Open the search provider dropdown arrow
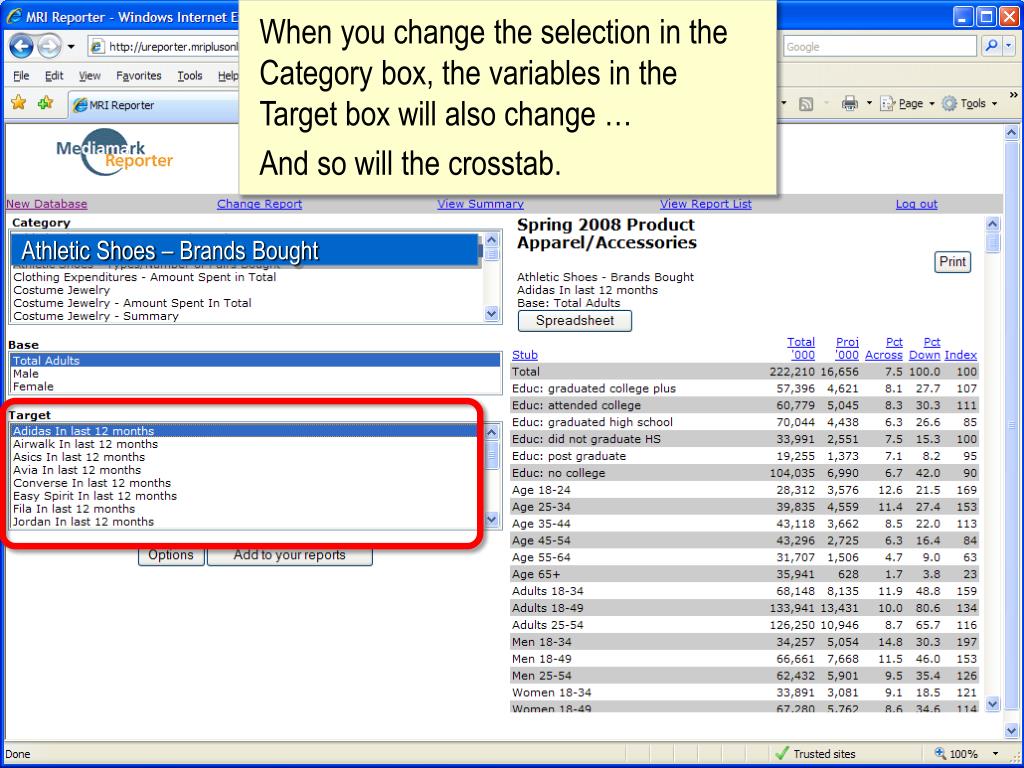Screen dimensions: 1024x768 [x=1009, y=46]
